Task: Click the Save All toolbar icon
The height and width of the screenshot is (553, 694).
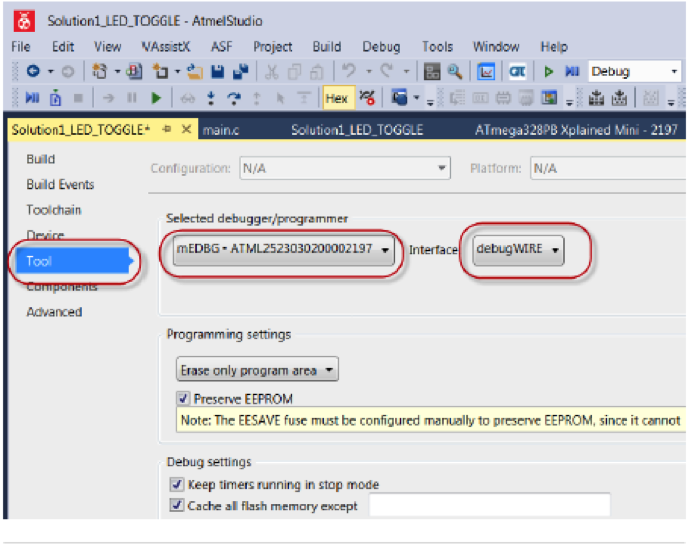Action: (240, 72)
